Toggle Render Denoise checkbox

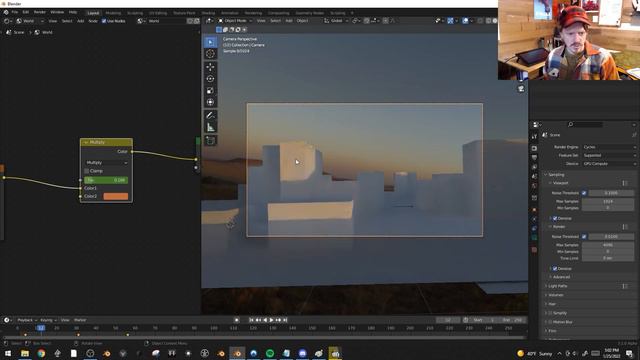[x=555, y=269]
